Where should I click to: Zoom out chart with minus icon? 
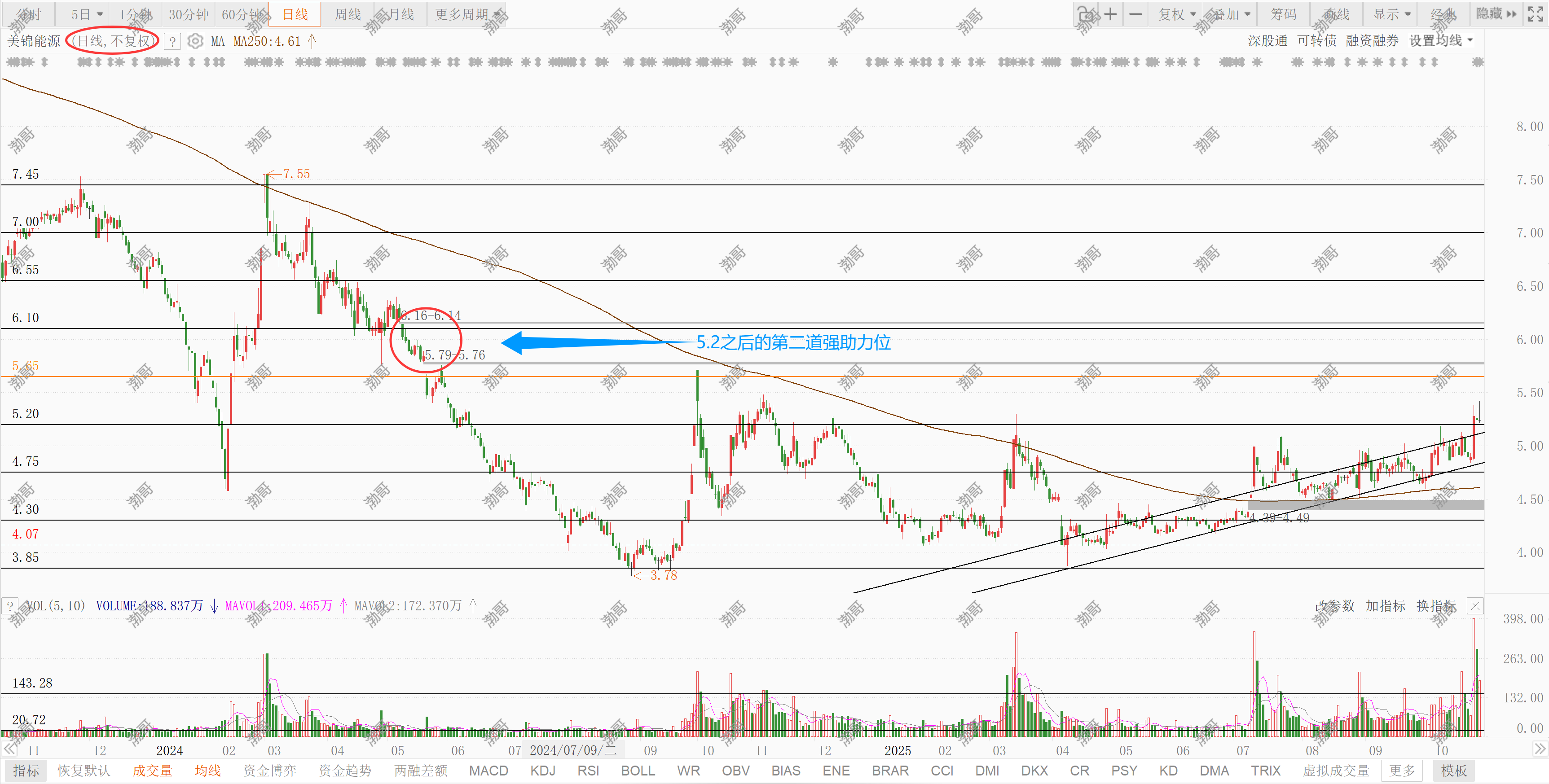pyautogui.click(x=1135, y=14)
